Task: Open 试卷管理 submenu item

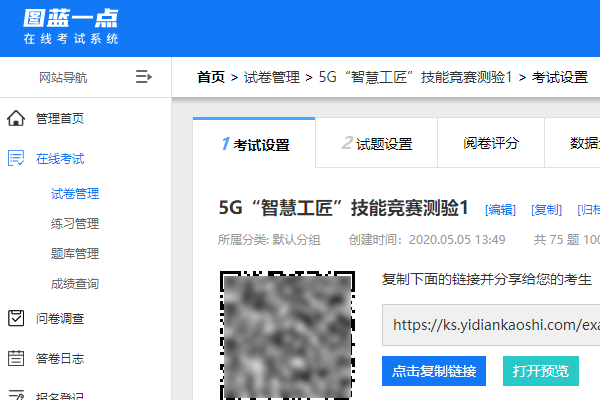Action: [x=75, y=194]
